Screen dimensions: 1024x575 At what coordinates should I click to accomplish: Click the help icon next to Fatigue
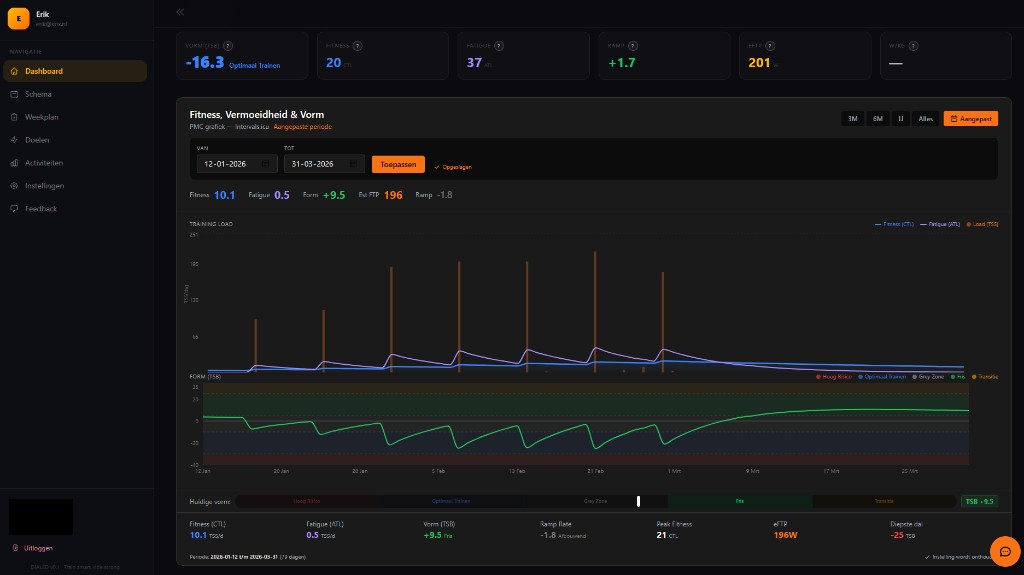coord(499,45)
